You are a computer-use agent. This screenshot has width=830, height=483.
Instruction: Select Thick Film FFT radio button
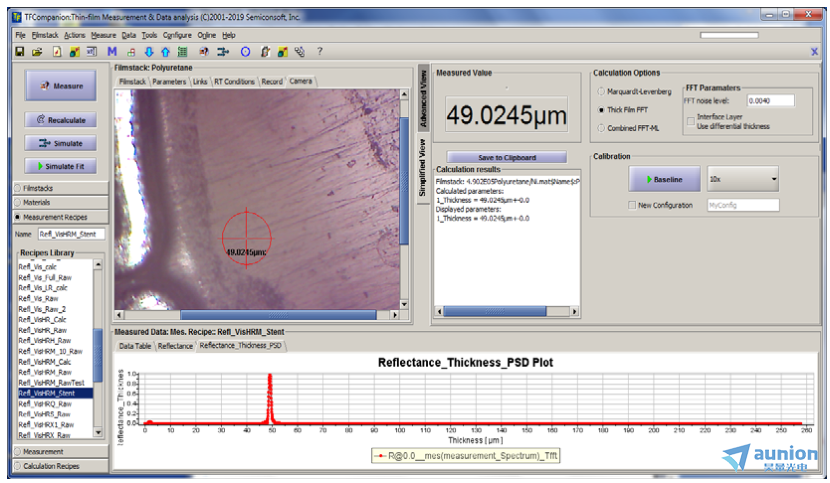(601, 110)
